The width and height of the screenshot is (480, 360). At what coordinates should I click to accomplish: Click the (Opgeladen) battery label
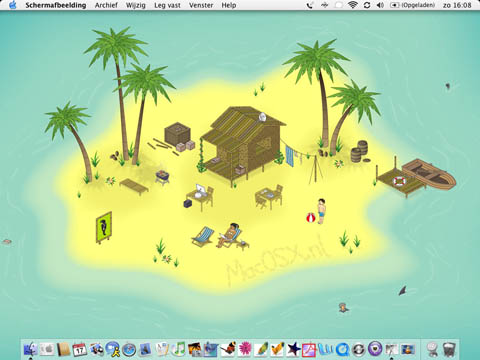(x=418, y=5)
